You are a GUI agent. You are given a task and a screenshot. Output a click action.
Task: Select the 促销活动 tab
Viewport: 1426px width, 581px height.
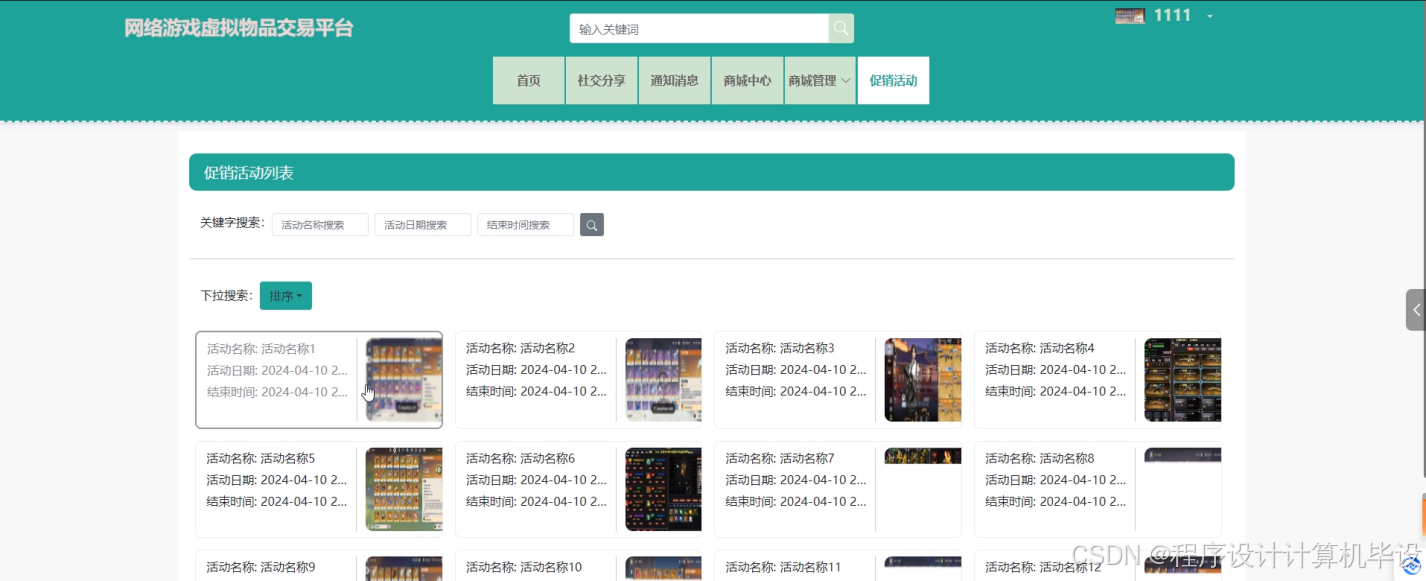[x=893, y=80]
